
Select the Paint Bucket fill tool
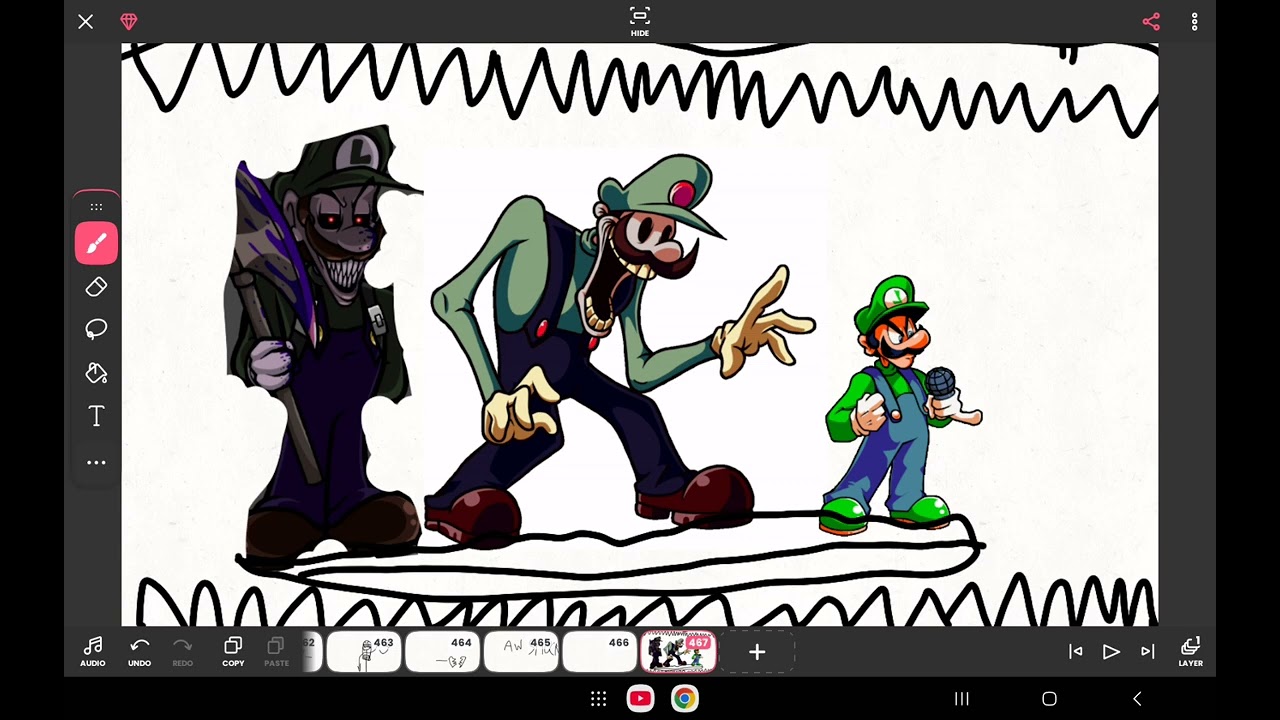coord(96,373)
